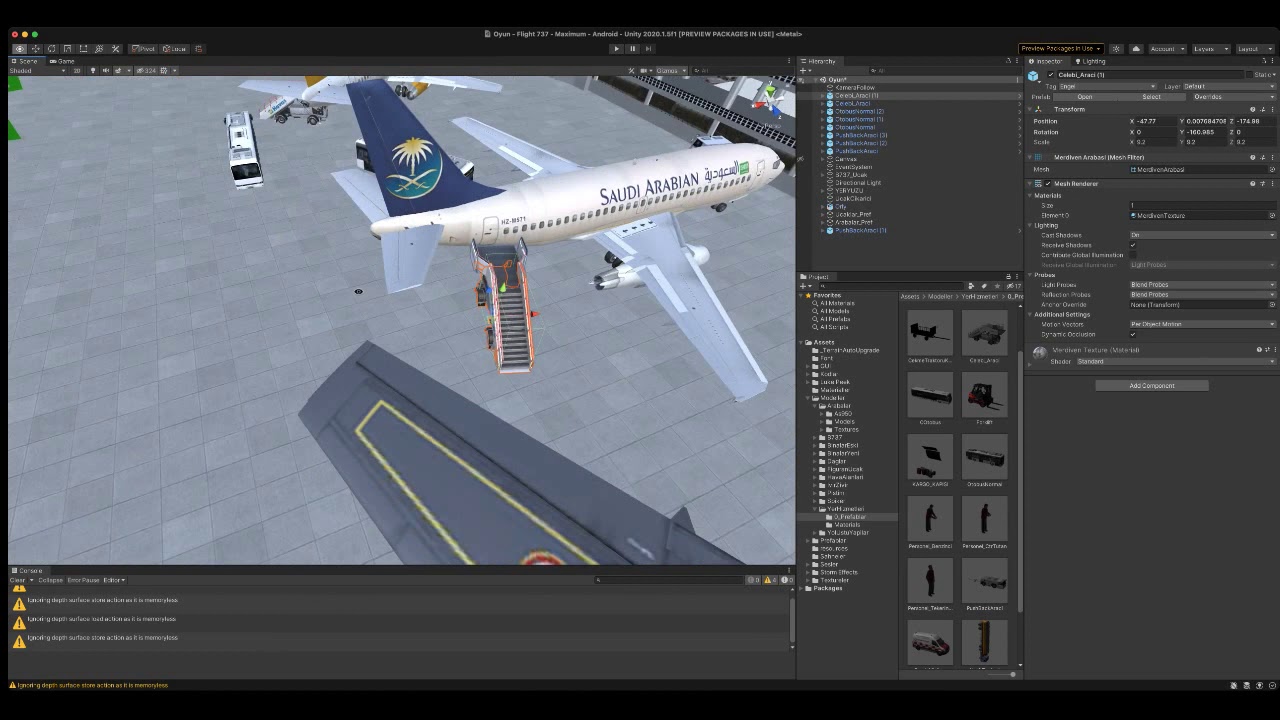Switch to the Hierarchy tab
Screen dimensions: 1280x720
click(819, 61)
